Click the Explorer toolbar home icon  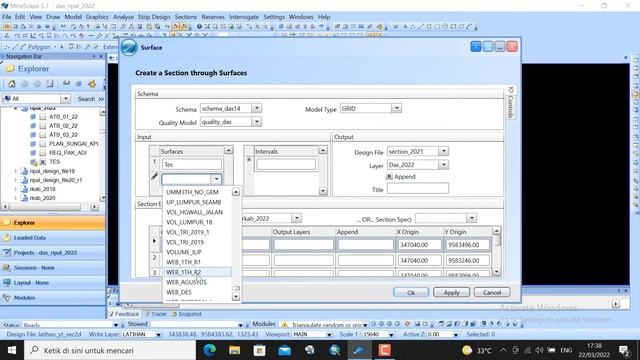(12, 84)
